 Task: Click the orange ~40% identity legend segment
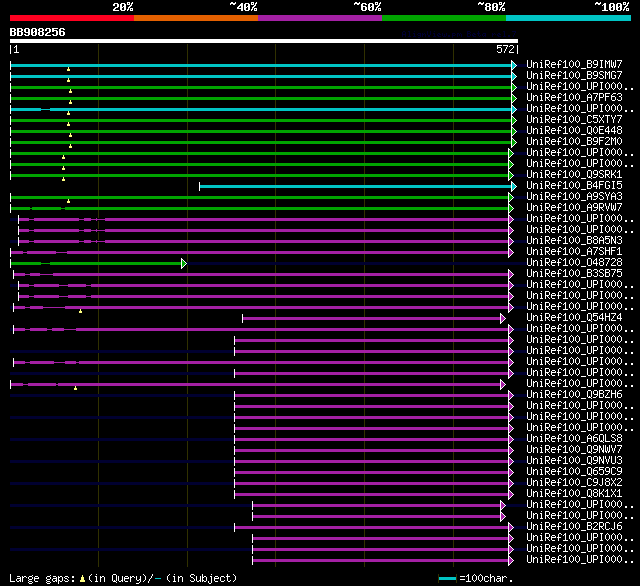196,18
